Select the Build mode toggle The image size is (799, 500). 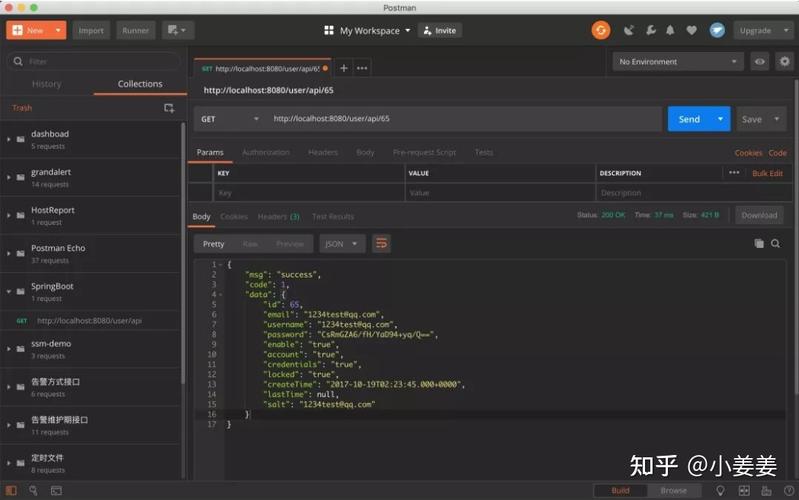[x=620, y=491]
